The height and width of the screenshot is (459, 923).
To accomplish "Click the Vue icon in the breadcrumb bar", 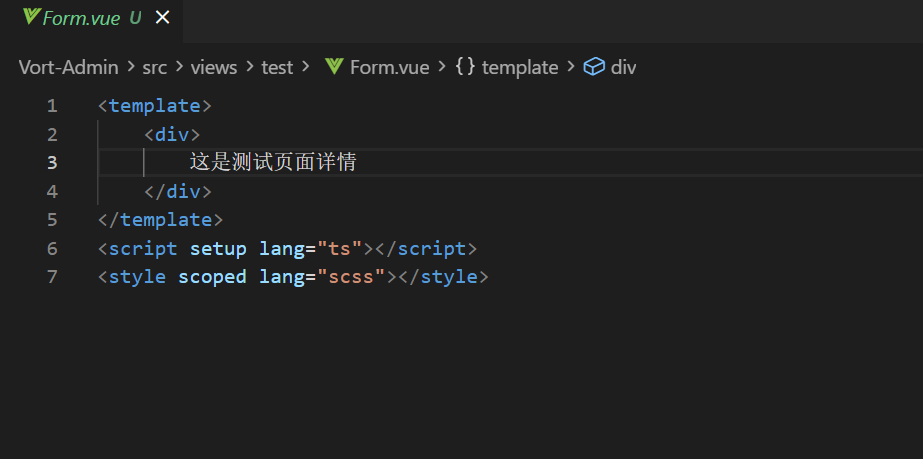I will tap(334, 67).
